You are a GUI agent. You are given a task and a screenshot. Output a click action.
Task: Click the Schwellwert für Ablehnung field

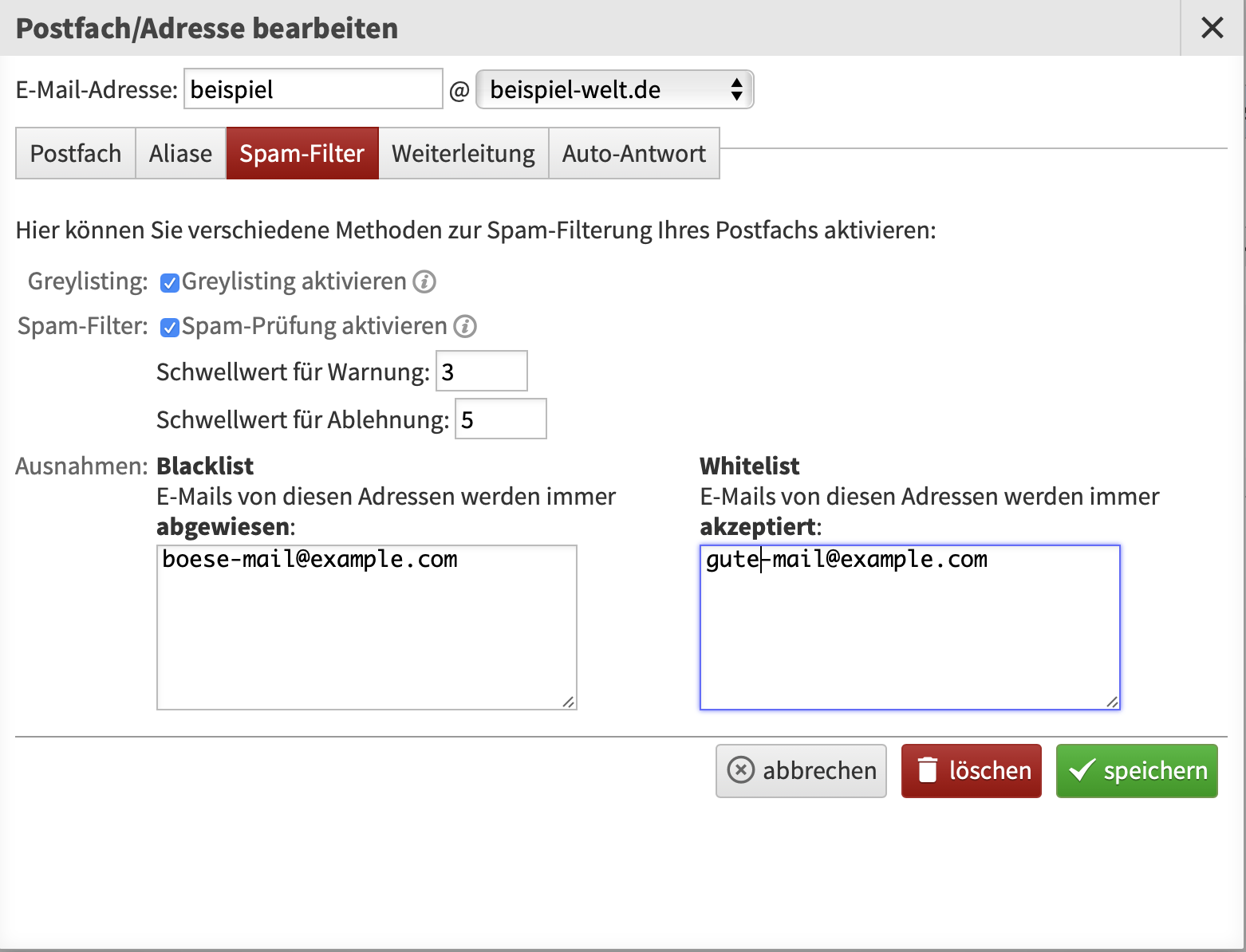point(500,419)
